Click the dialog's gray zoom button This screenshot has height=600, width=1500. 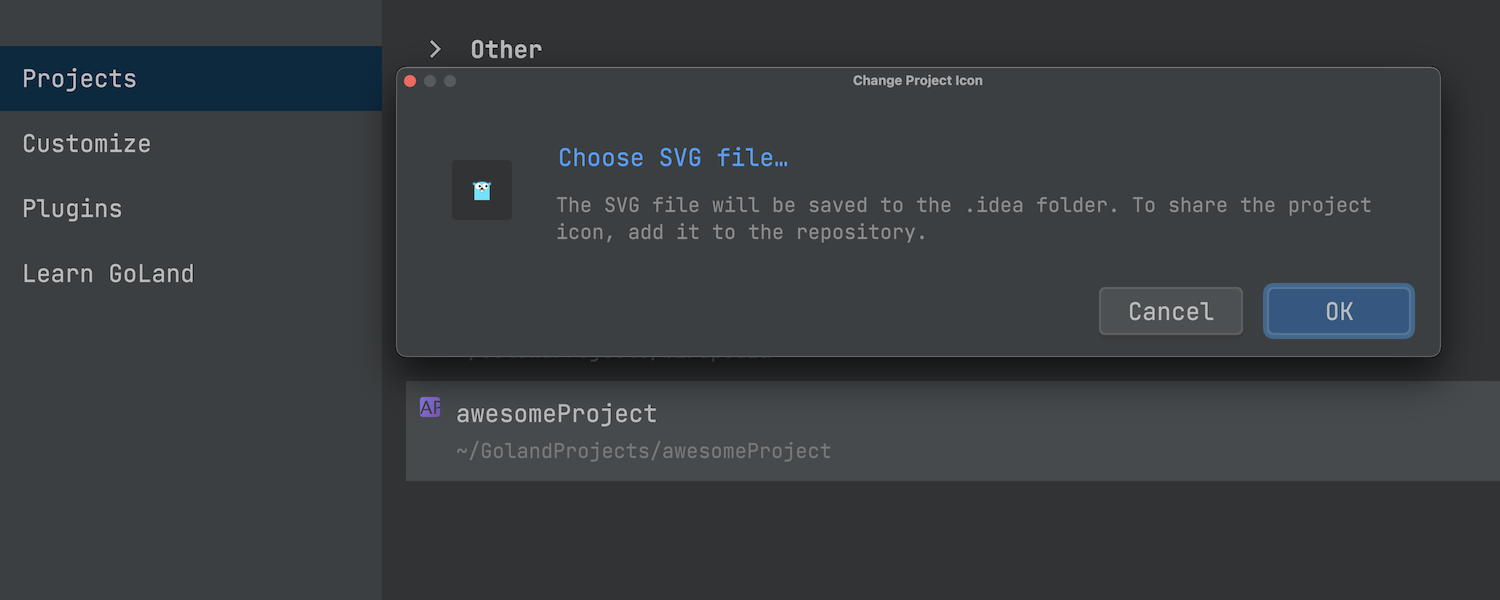[450, 81]
